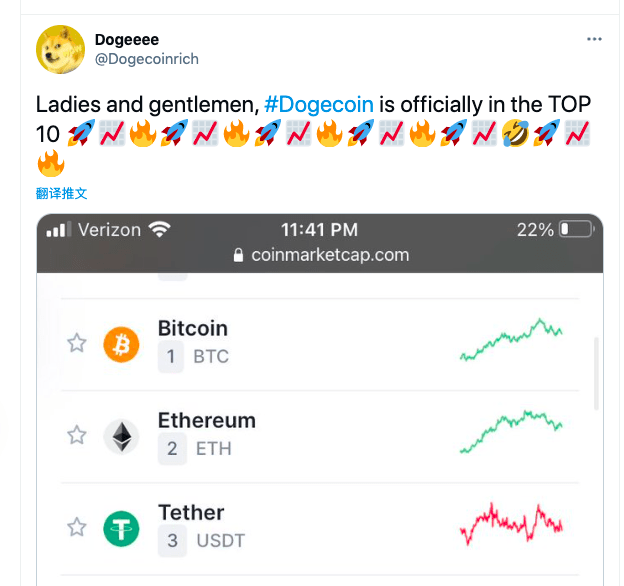Click the Wi-Fi signal icon
The height and width of the screenshot is (586, 624).
pyautogui.click(x=159, y=230)
